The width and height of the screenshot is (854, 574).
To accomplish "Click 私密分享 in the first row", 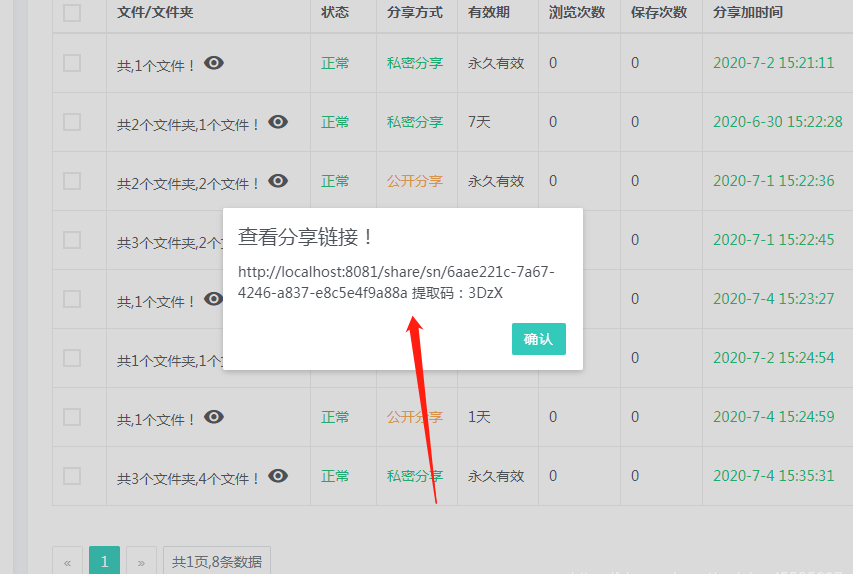I will [x=415, y=63].
